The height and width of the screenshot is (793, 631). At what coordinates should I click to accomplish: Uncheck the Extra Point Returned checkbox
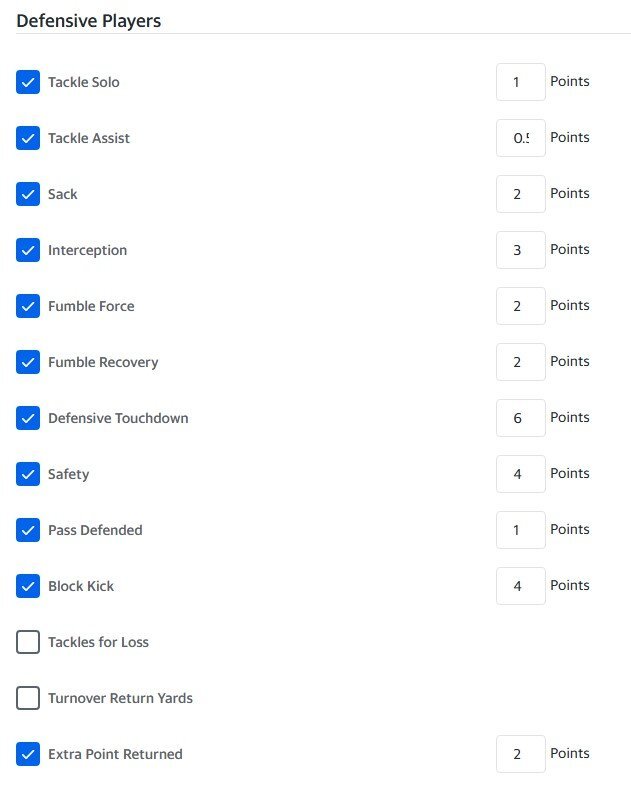tap(28, 754)
